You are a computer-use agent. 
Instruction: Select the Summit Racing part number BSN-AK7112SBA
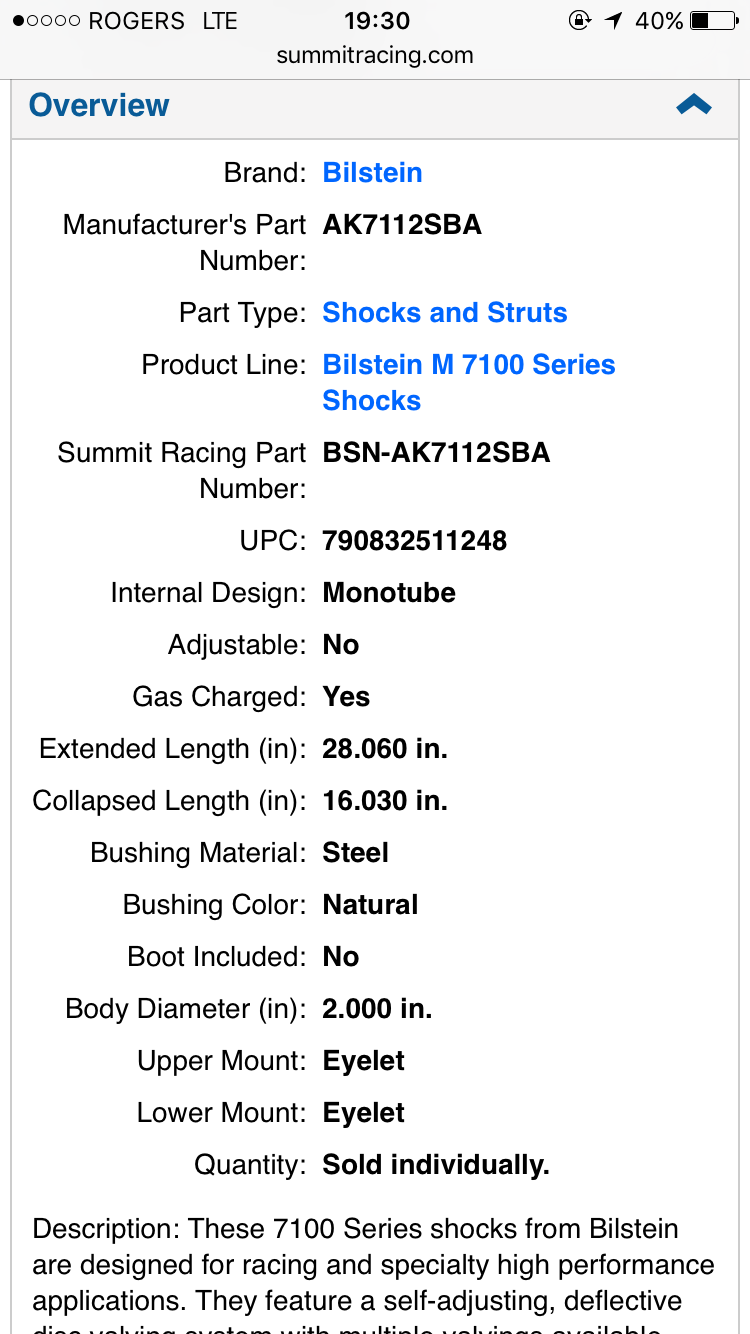pos(436,453)
